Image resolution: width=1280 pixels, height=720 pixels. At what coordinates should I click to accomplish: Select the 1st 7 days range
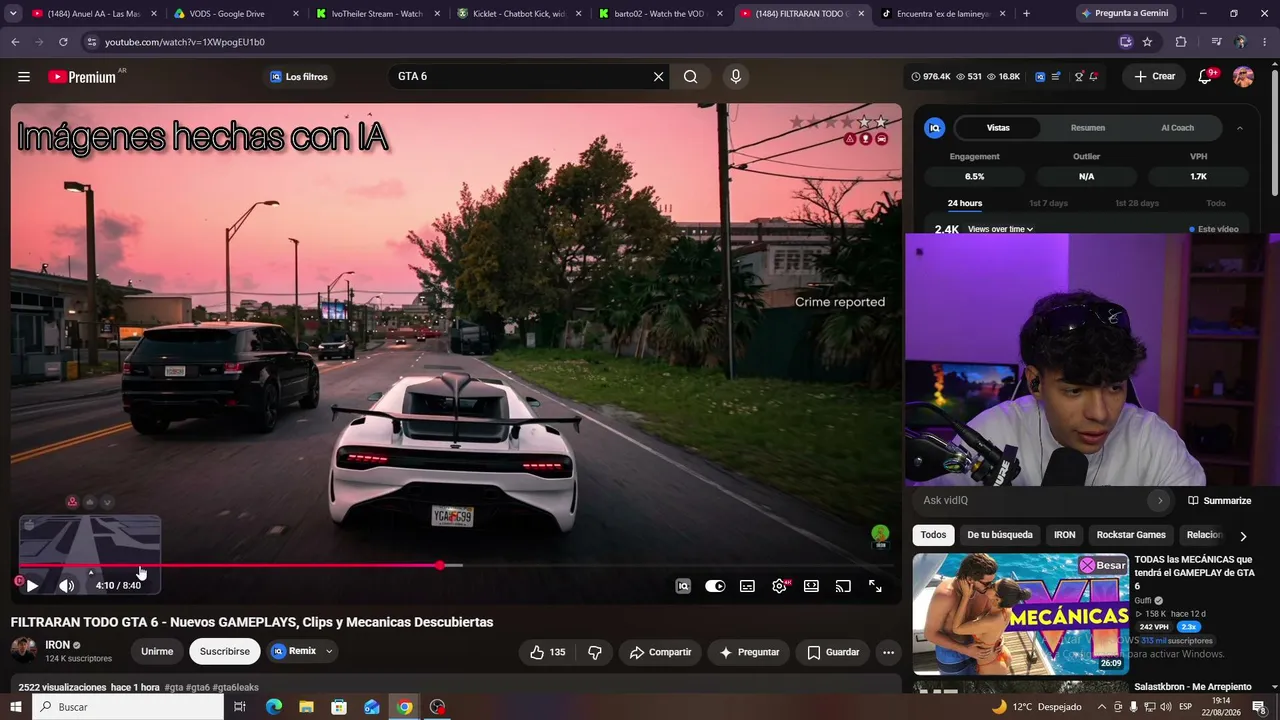click(x=1048, y=203)
